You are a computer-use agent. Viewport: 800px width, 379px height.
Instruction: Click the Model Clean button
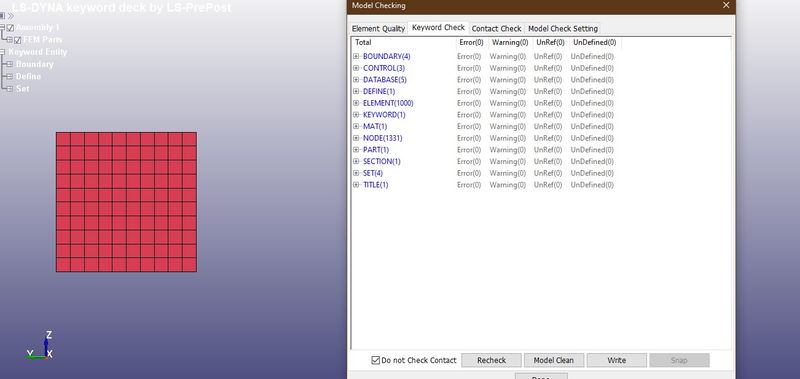[554, 360]
